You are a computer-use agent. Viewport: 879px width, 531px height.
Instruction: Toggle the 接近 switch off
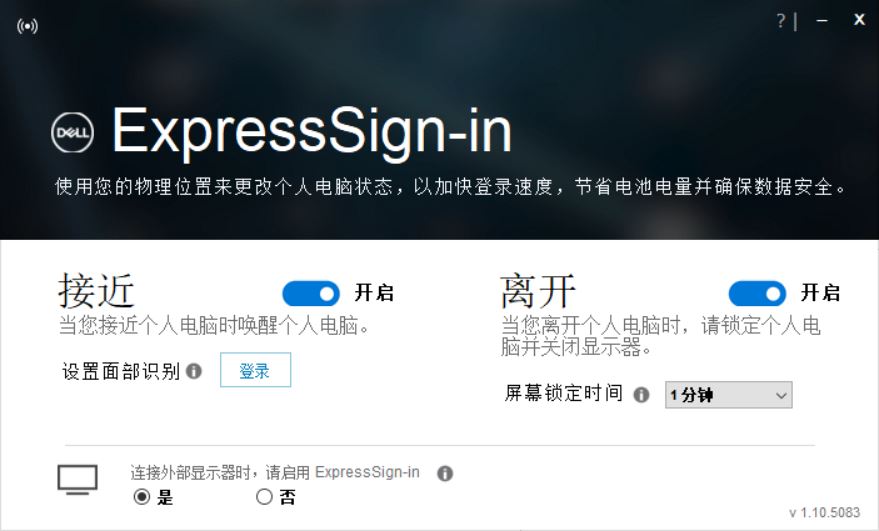pos(311,294)
